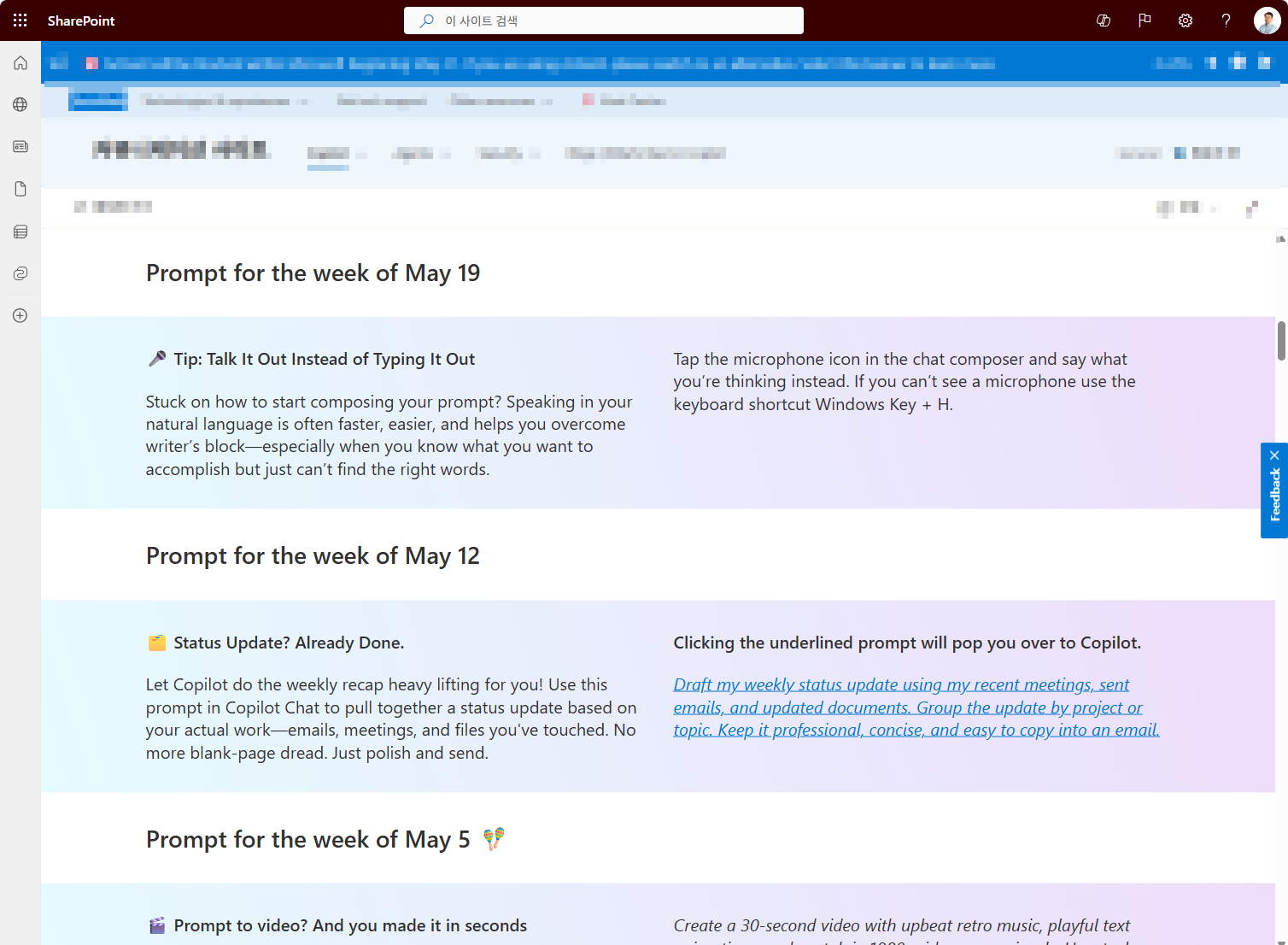Click the SharePoint title link
Viewport: 1288px width, 945px height.
pos(81,21)
